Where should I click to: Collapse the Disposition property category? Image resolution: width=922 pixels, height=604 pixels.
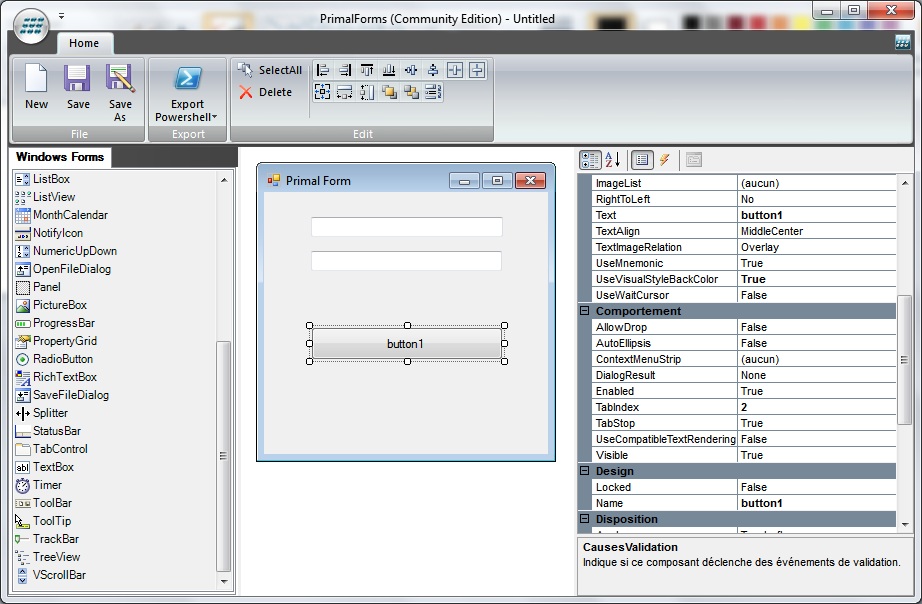coord(584,519)
